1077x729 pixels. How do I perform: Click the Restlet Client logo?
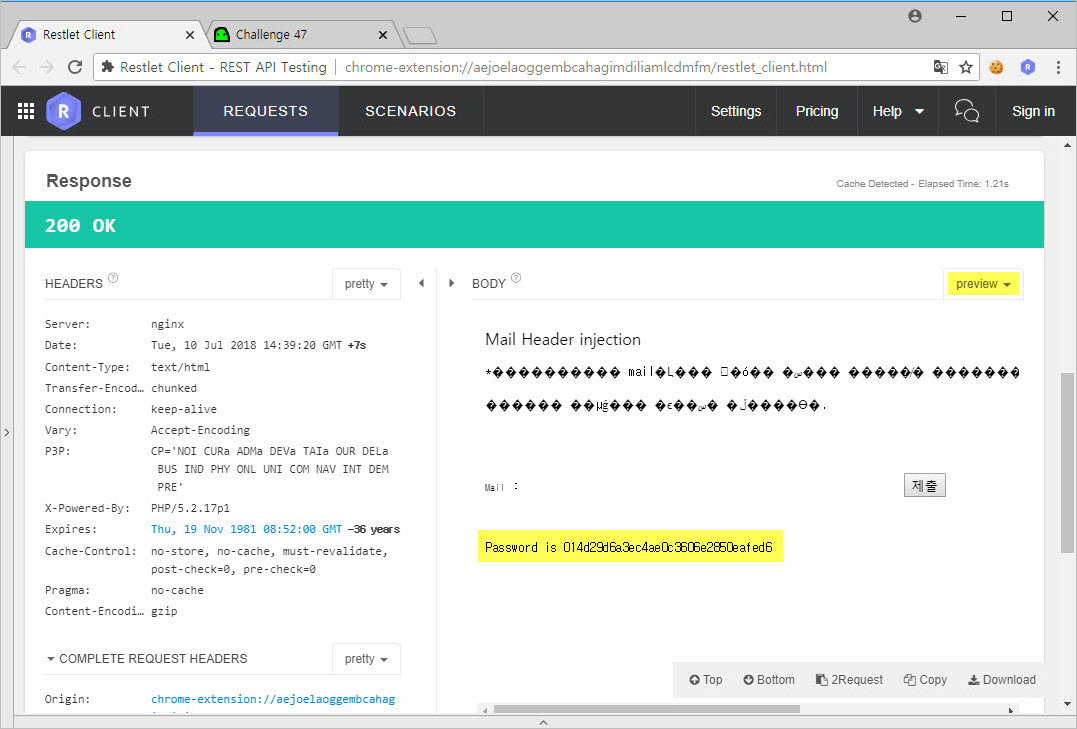63,111
